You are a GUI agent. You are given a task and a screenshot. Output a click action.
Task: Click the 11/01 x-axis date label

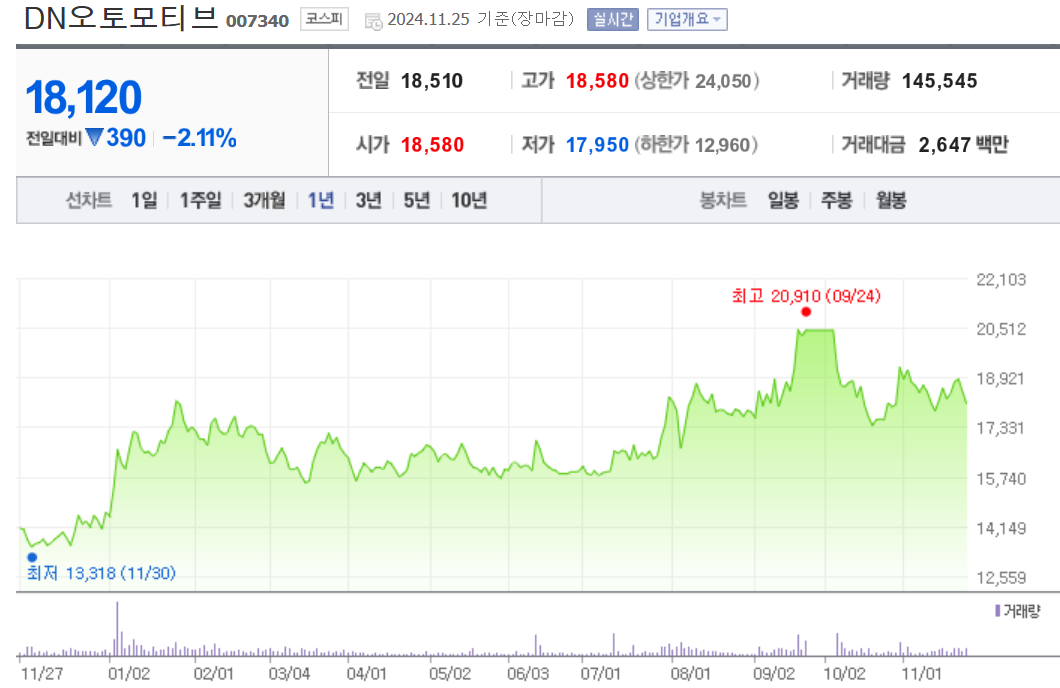[x=922, y=674]
